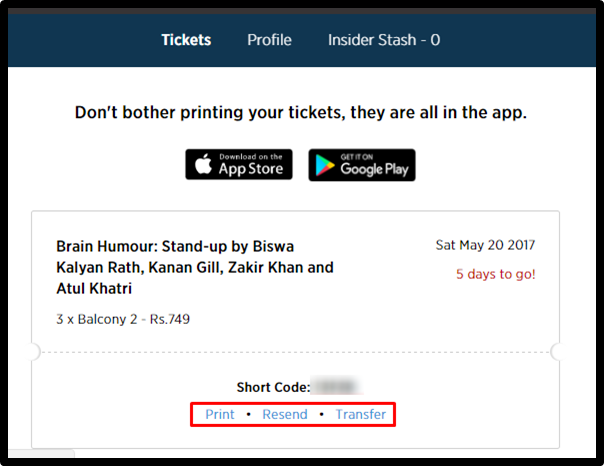This screenshot has height=466, width=604.
Task: Switch to the Profile tab
Action: click(x=269, y=40)
